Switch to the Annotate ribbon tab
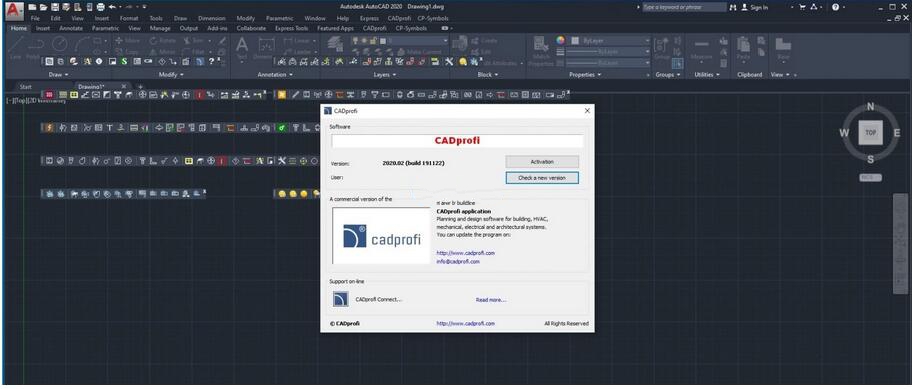Screen dimensions: 923x389 click(x=71, y=28)
